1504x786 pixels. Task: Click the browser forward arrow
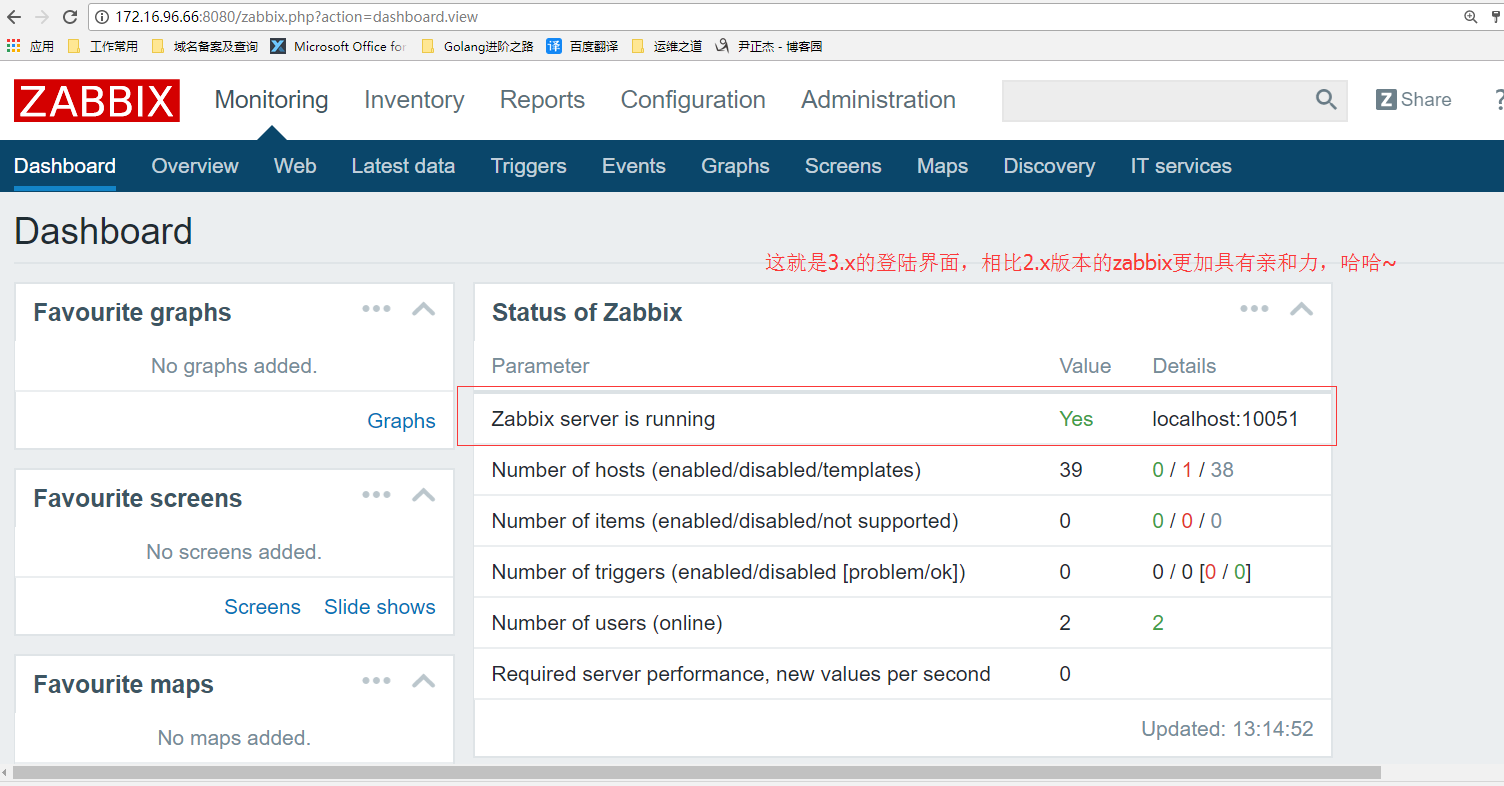42,17
